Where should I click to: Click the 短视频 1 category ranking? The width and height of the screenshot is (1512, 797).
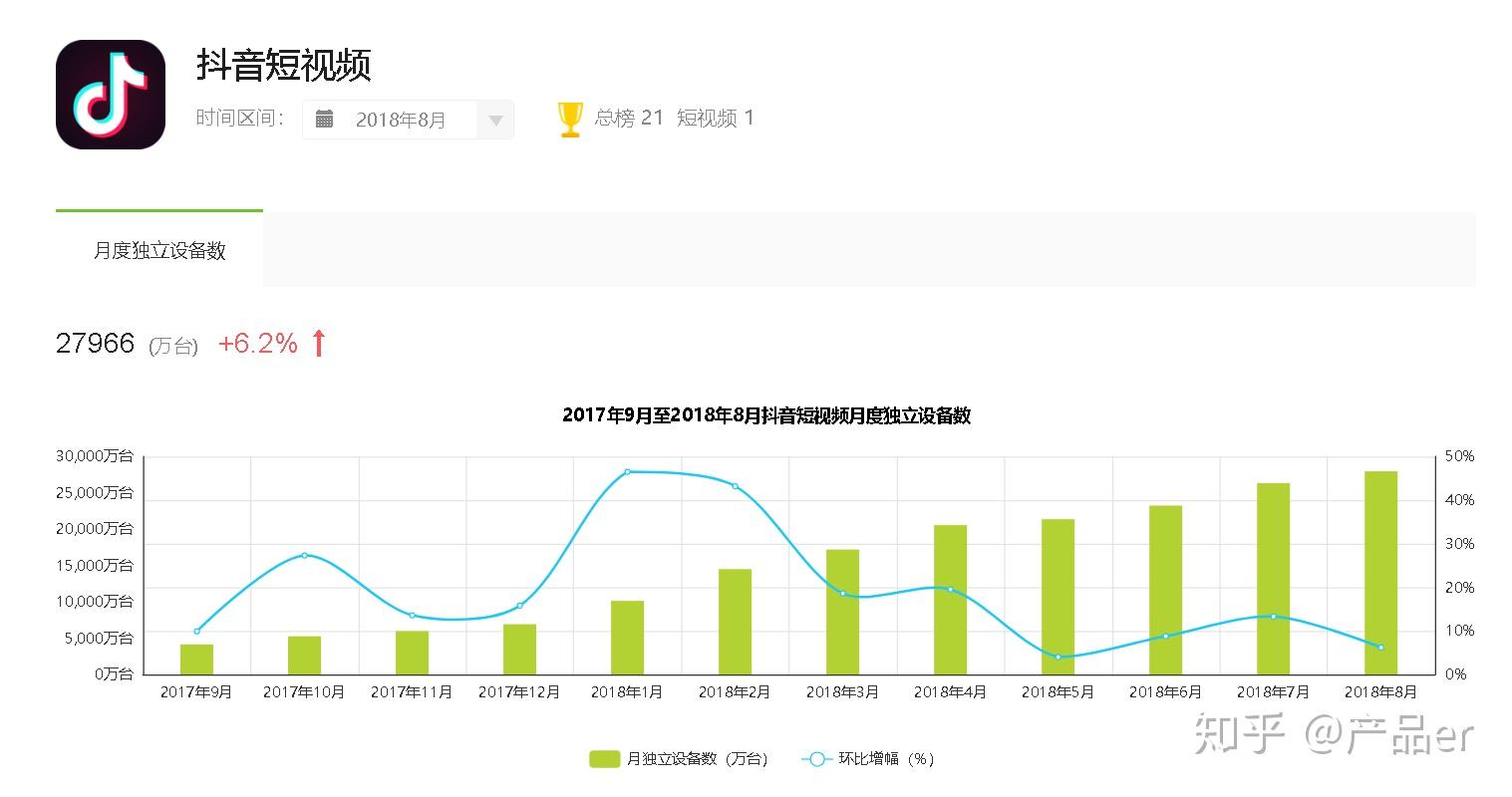[716, 118]
